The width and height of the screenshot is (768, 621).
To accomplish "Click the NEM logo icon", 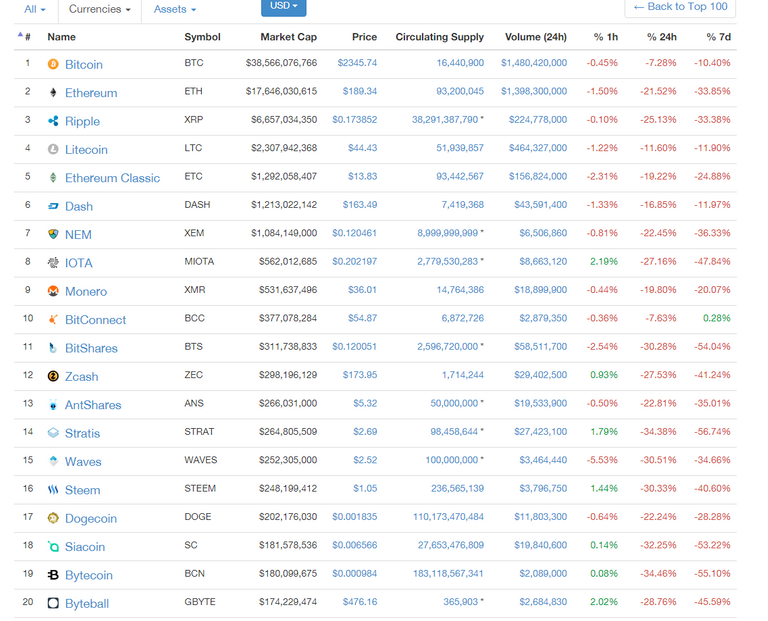I will (x=53, y=234).
